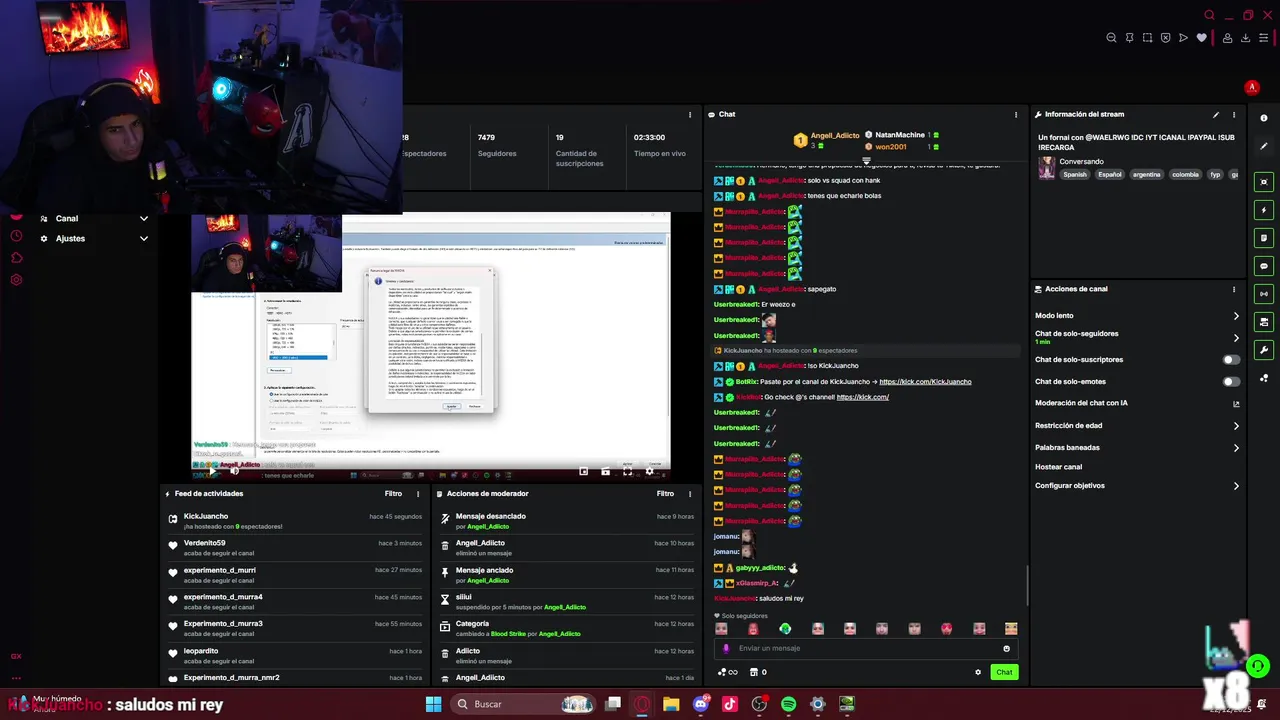This screenshot has height=720, width=1280.
Task: Open Modo lento options arrow
Action: pos(1236,316)
